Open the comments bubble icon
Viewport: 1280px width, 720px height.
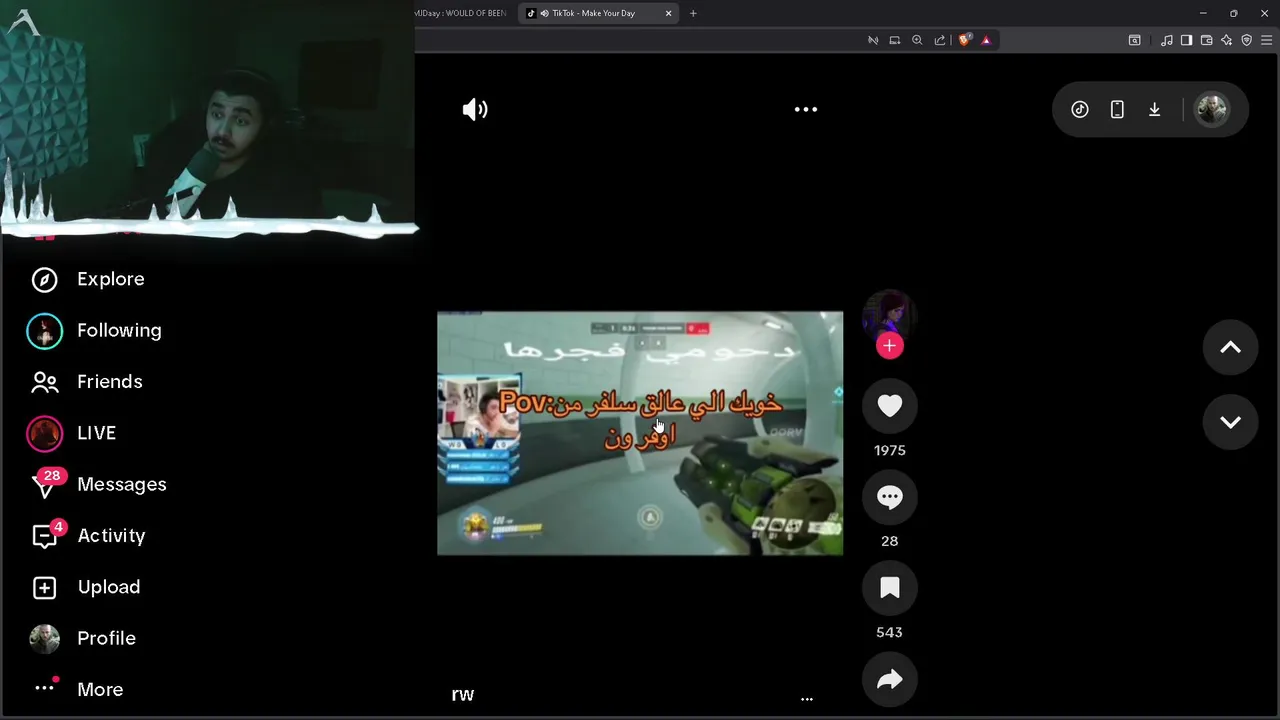(889, 496)
